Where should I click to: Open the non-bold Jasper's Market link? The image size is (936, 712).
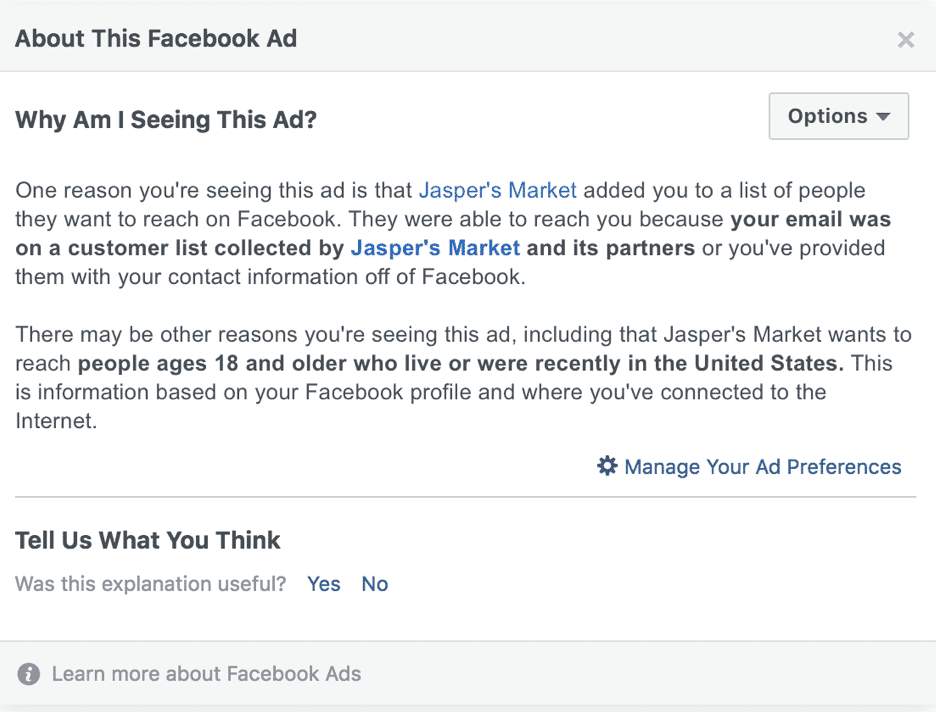[497, 190]
